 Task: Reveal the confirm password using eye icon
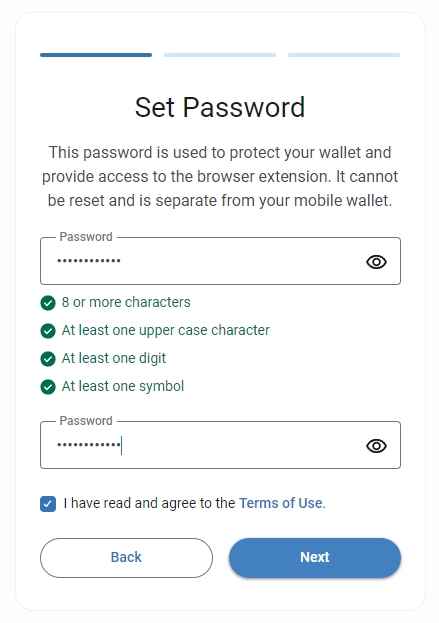click(376, 446)
